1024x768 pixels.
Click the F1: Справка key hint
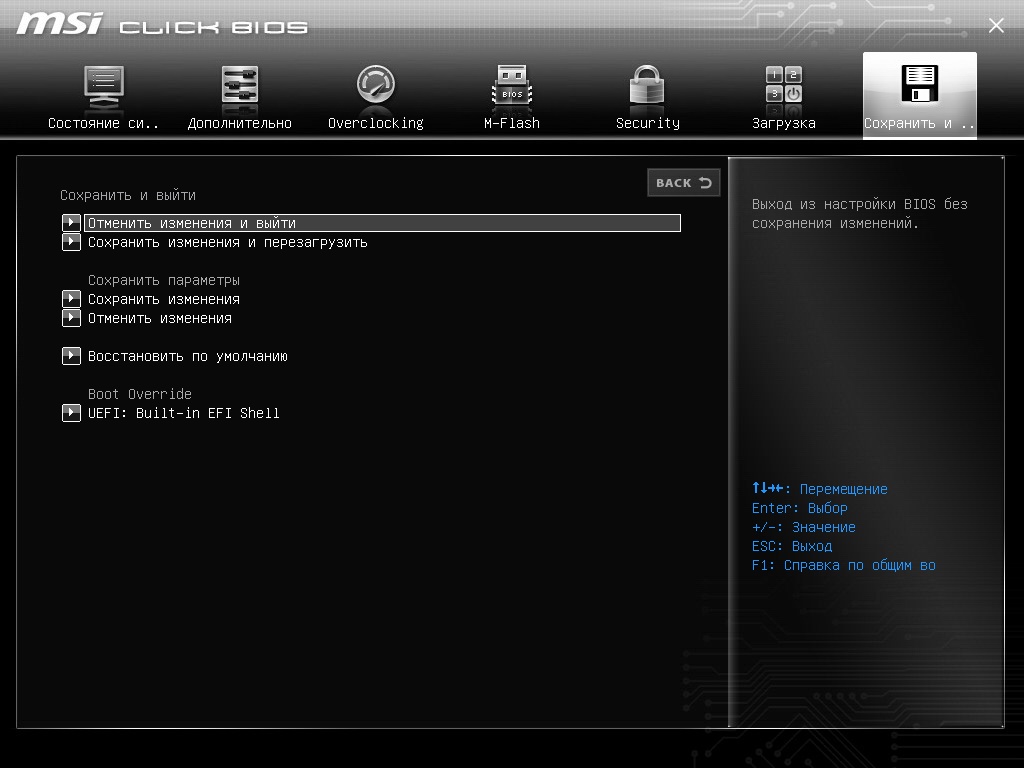(844, 565)
